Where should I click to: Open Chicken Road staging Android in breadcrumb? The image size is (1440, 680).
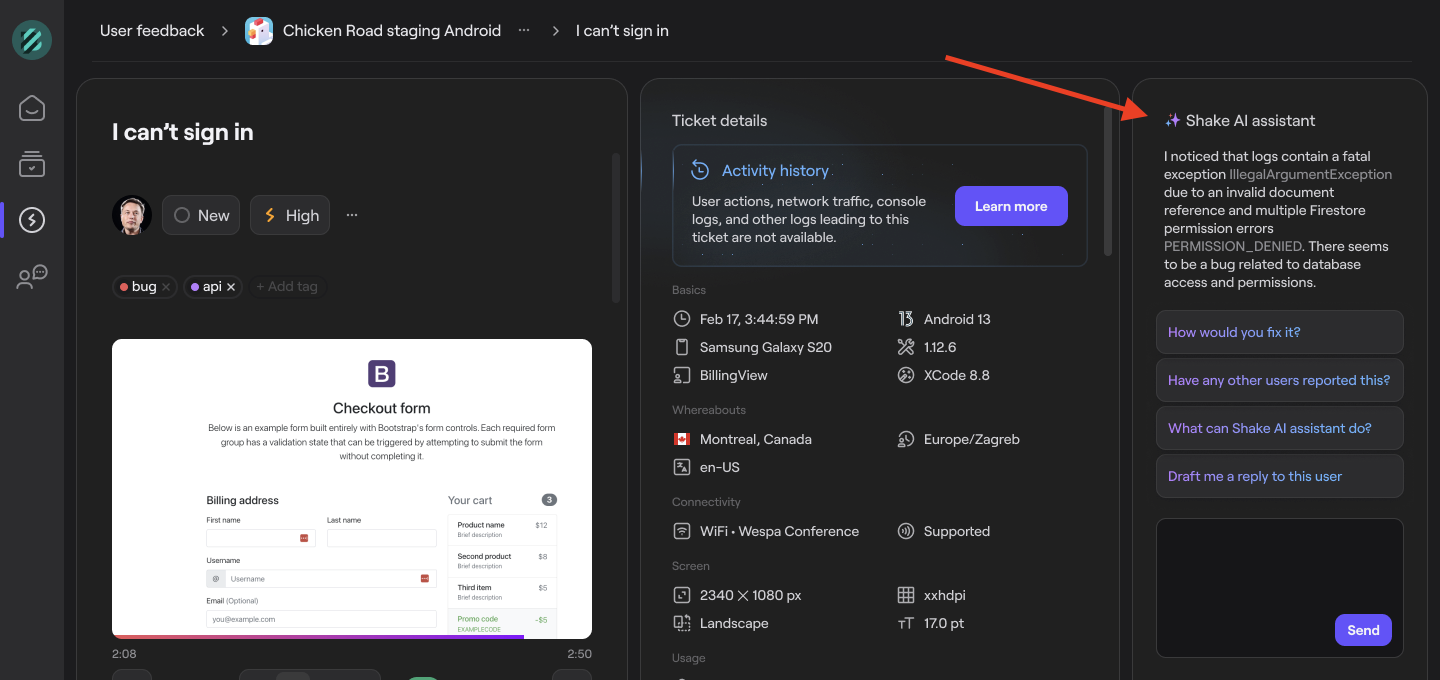[392, 30]
